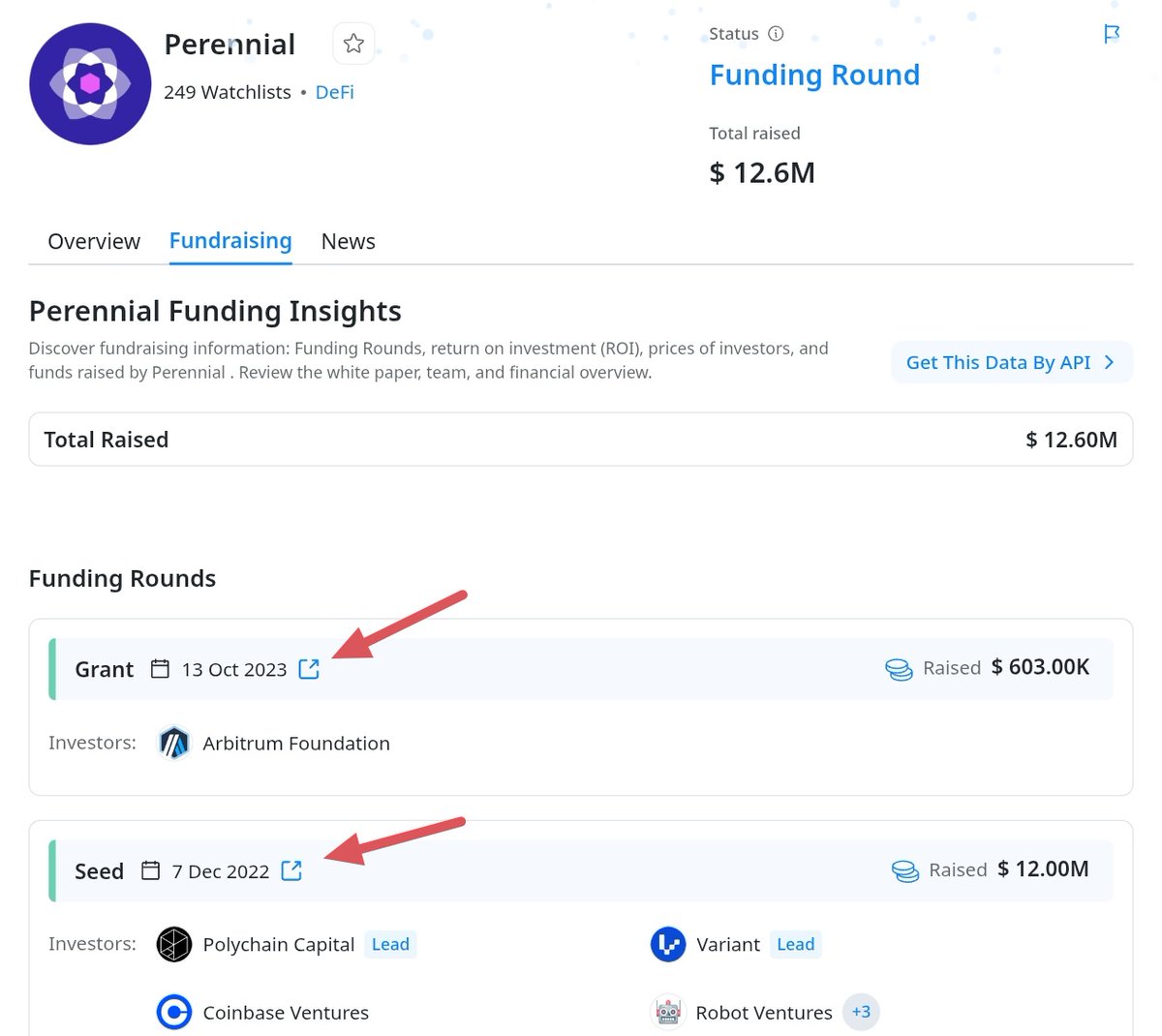Select the Fundraising tab
The image size is (1162, 1036).
(230, 241)
